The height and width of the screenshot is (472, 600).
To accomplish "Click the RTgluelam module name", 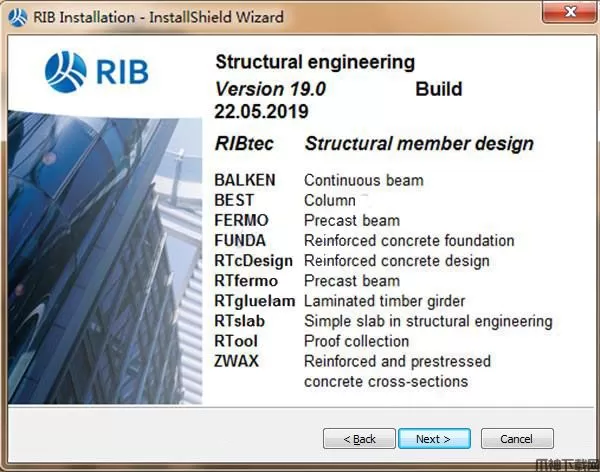I will click(255, 301).
